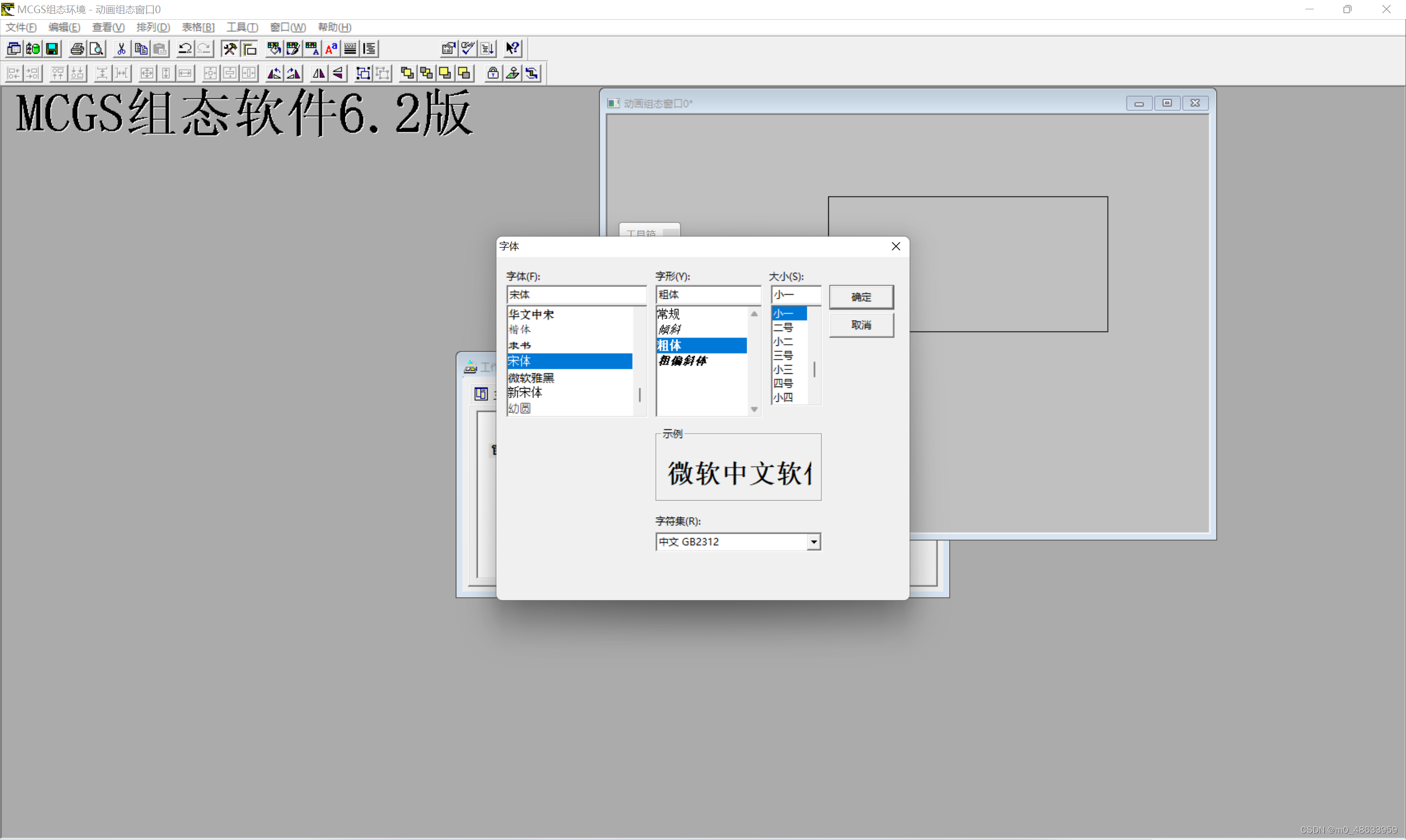Click the 确定 button
The image size is (1406, 840).
click(x=861, y=296)
